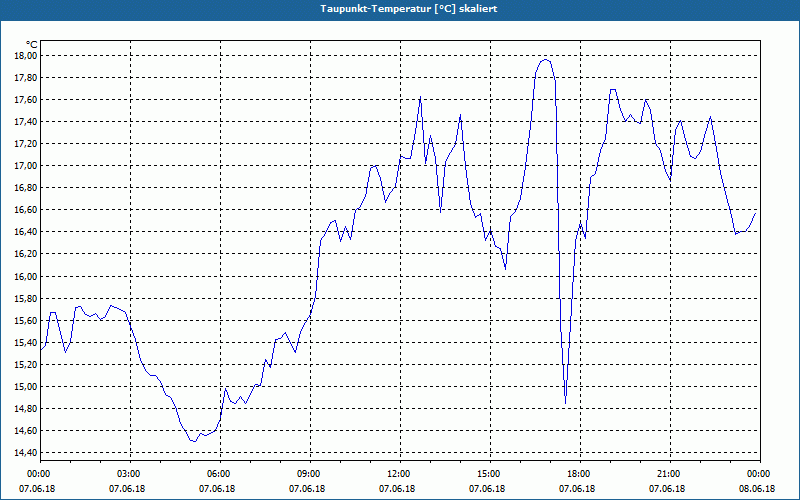Click the 16,80 y-axis label

point(27,188)
